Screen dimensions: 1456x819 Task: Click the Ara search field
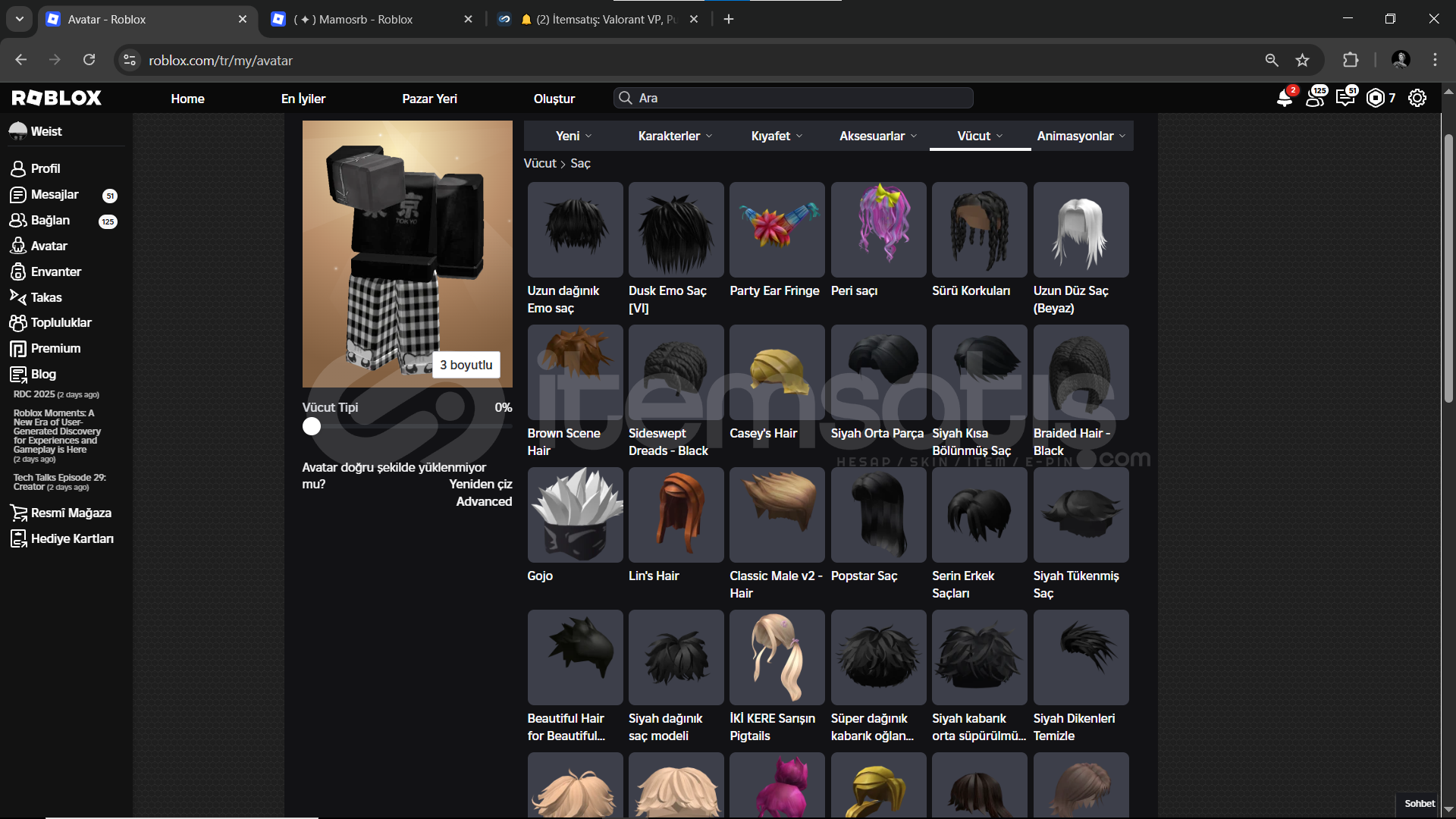[793, 98]
